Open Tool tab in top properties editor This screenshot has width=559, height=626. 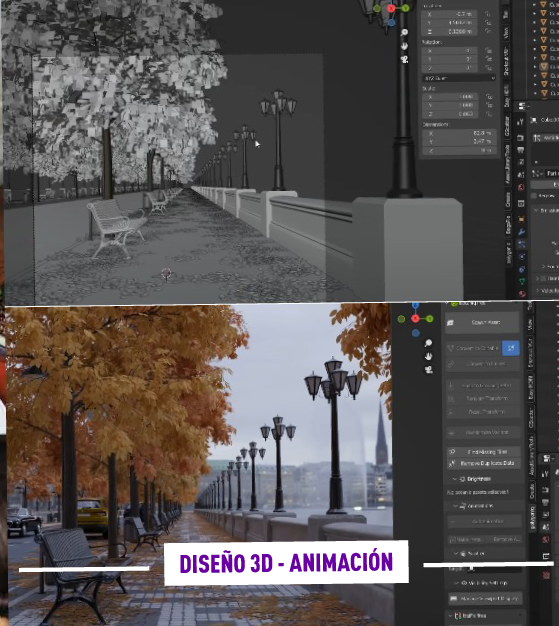click(521, 122)
